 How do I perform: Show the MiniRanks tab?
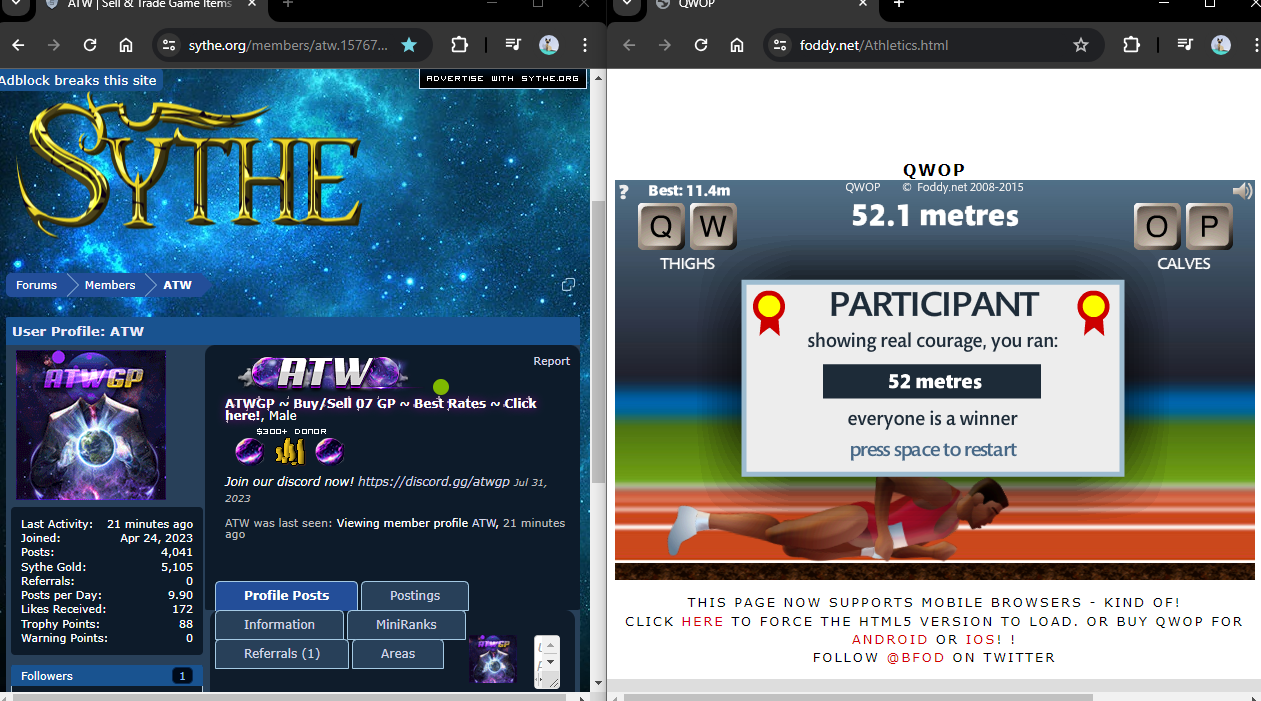pos(406,624)
